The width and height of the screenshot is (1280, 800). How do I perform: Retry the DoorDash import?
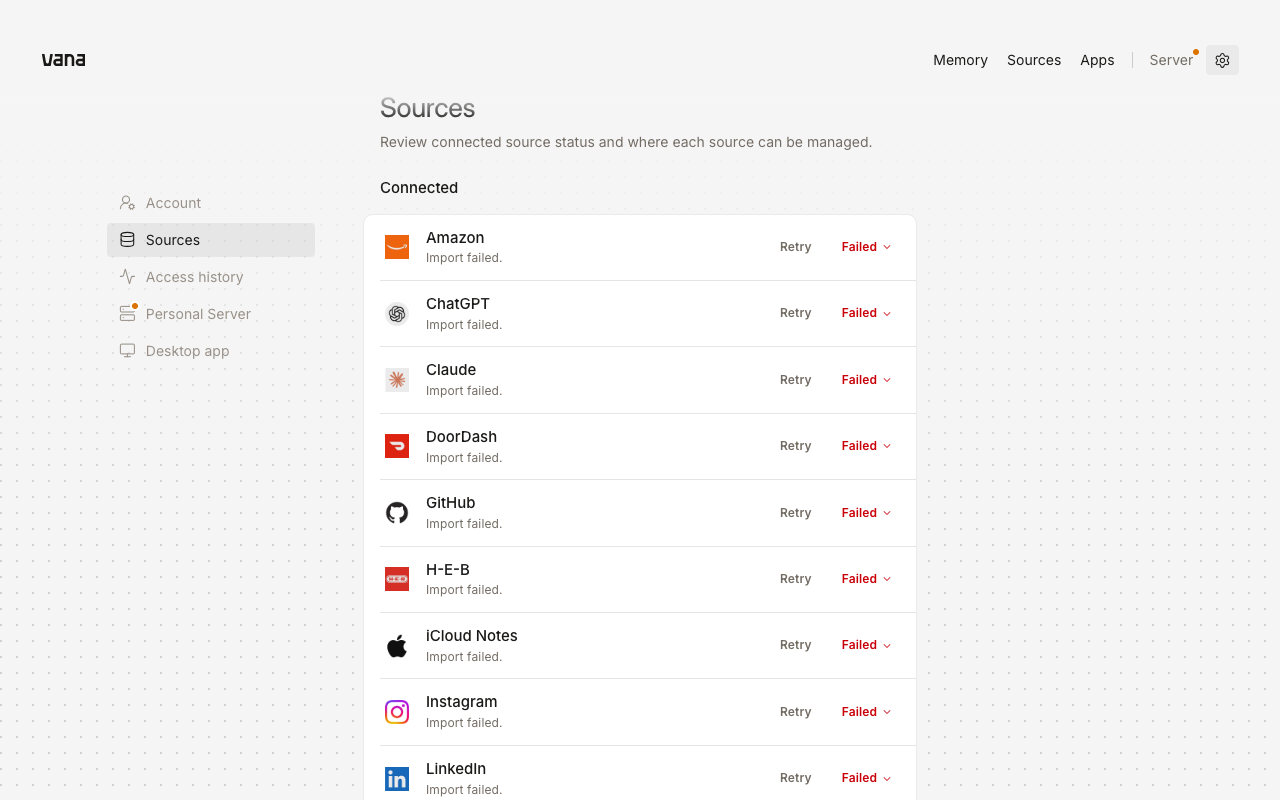(x=796, y=446)
